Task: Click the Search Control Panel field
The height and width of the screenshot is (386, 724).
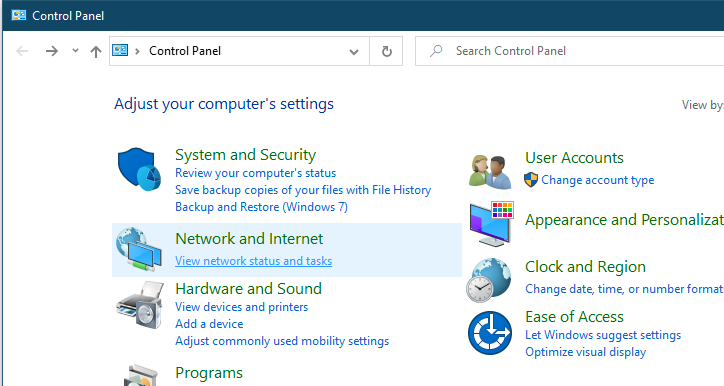Action: pos(569,51)
